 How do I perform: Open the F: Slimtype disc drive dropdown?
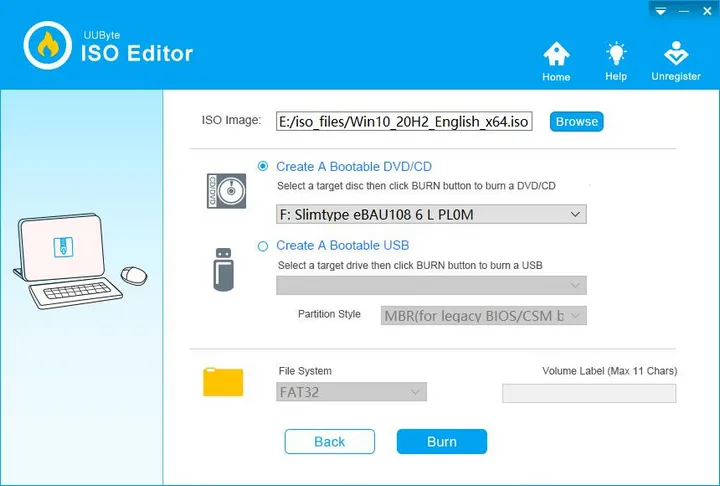(x=431, y=215)
